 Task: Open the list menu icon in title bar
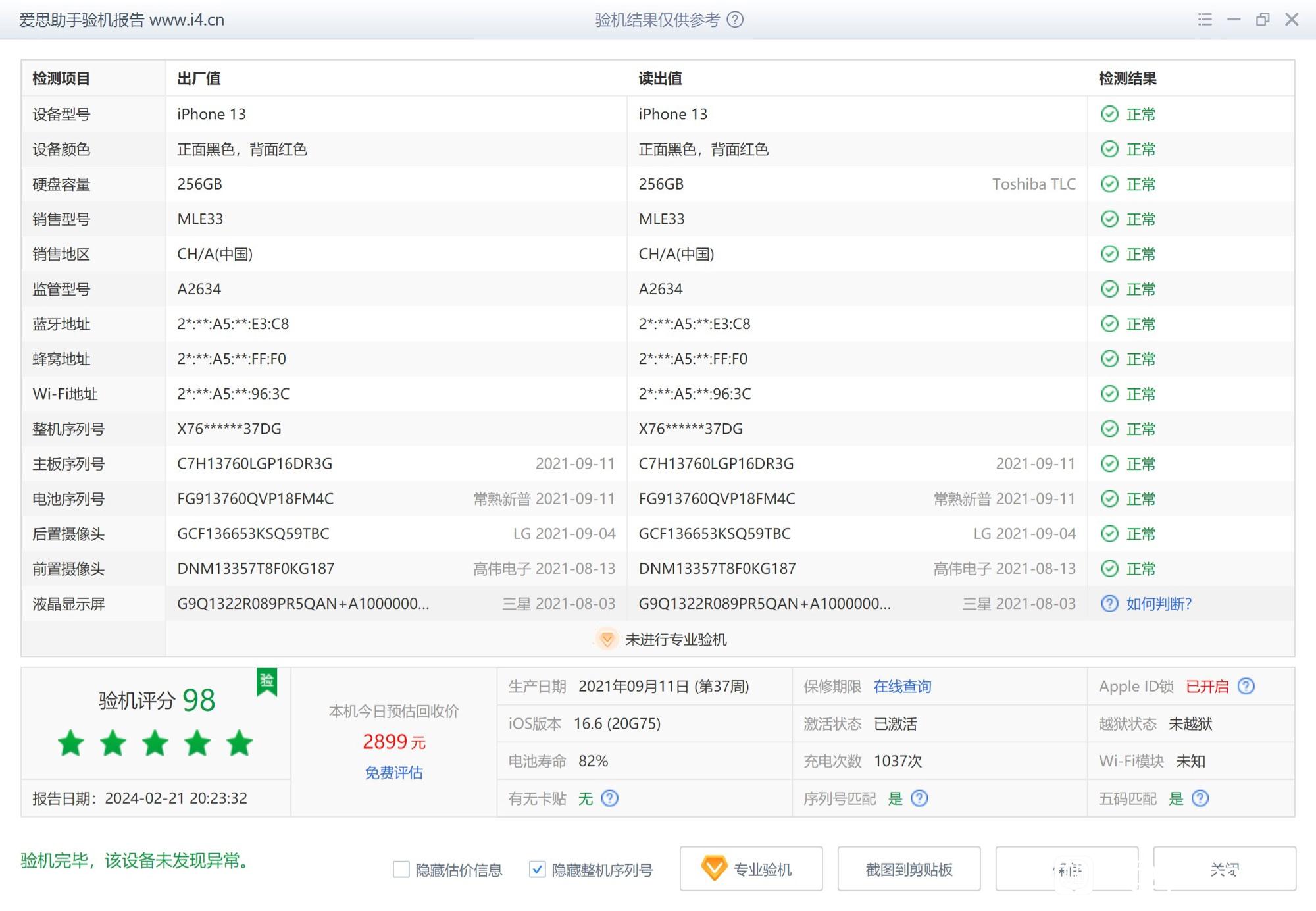(1205, 20)
